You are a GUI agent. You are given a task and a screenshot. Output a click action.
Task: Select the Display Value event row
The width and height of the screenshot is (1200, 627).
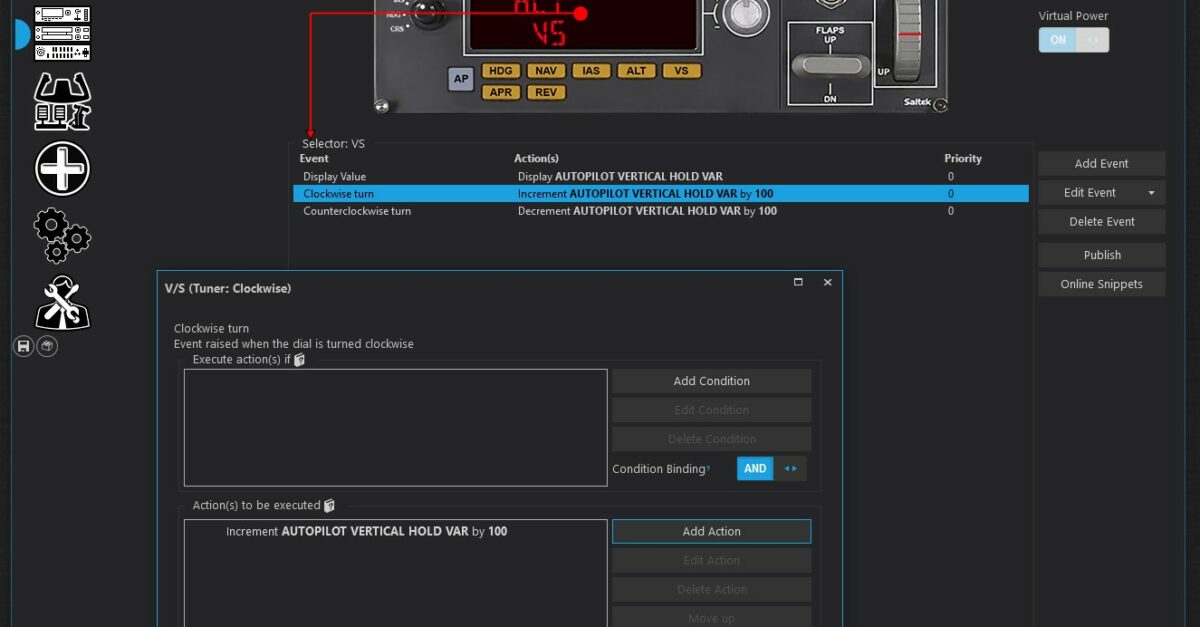point(335,176)
